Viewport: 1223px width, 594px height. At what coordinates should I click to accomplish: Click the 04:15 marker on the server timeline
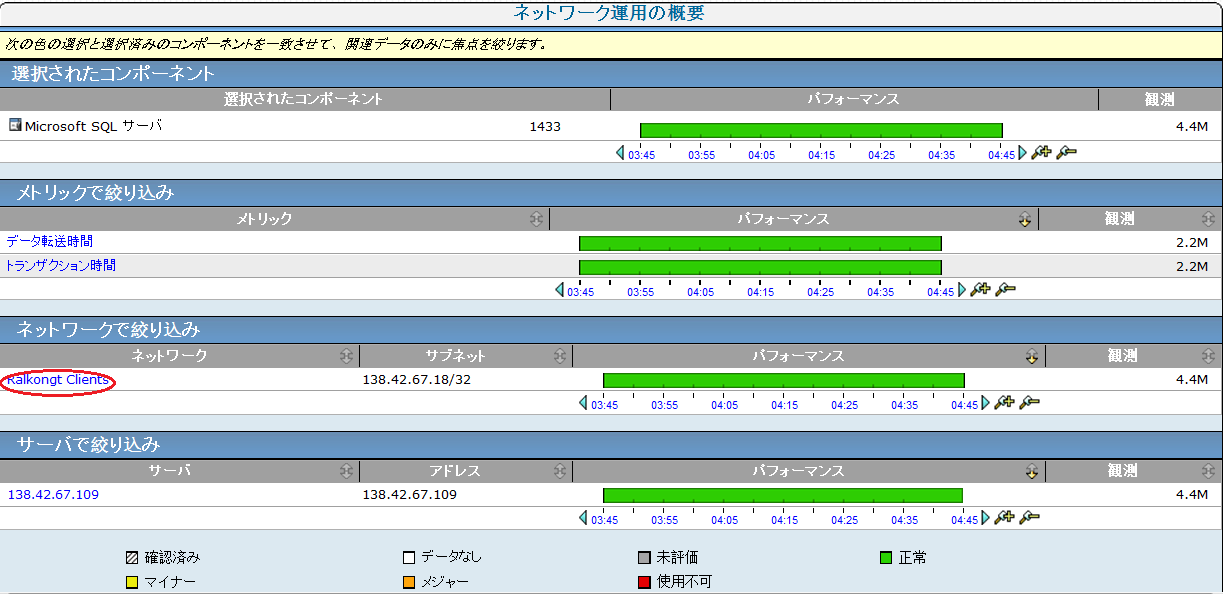785,519
